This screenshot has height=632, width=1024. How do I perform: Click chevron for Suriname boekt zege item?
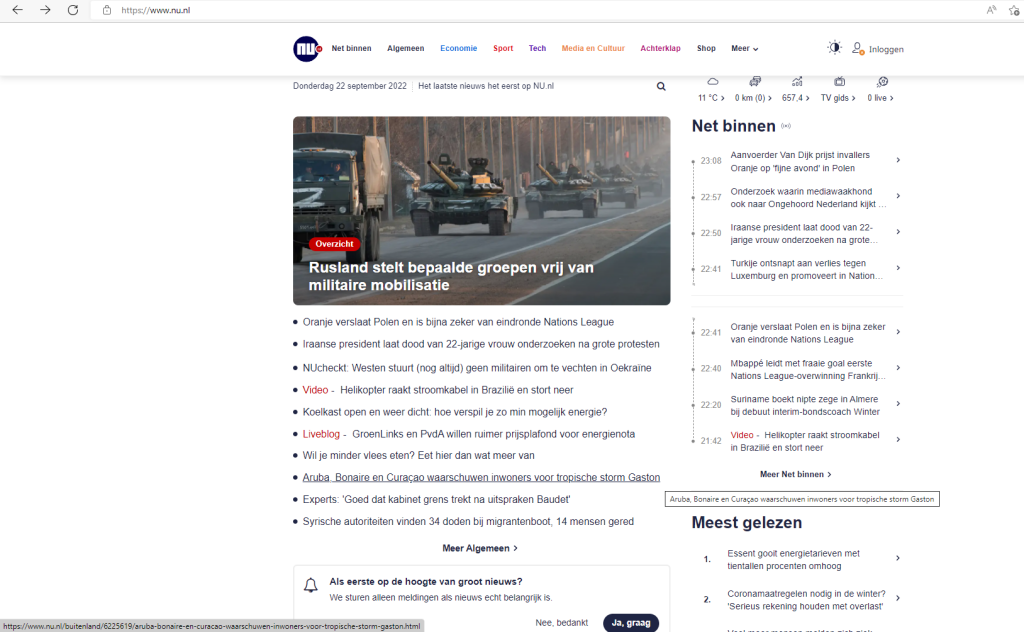pyautogui.click(x=898, y=403)
